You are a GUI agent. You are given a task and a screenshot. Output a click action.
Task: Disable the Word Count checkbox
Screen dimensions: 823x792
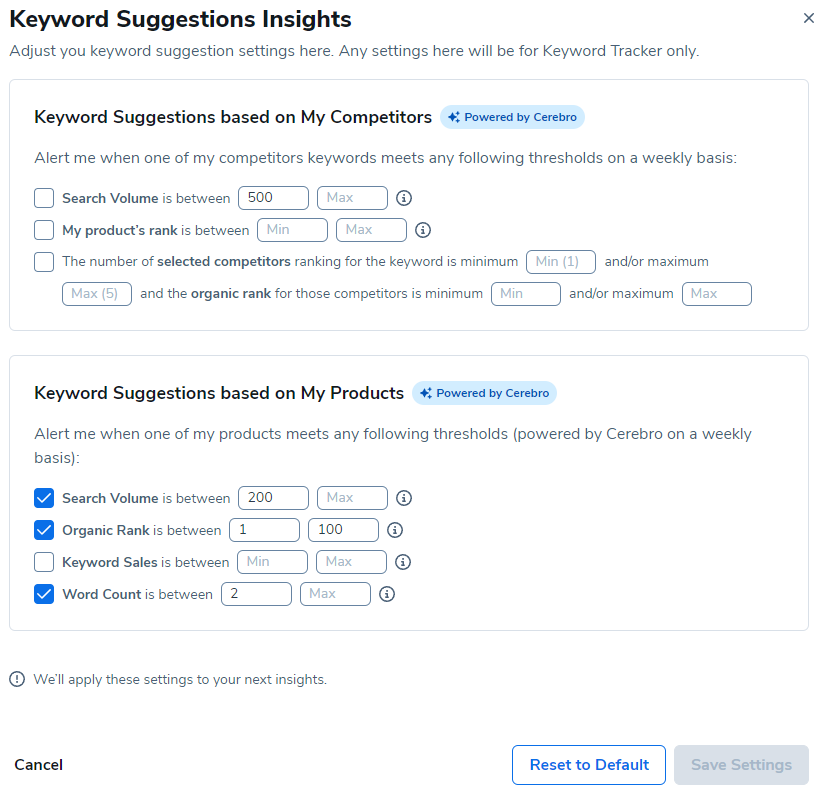pyautogui.click(x=44, y=594)
